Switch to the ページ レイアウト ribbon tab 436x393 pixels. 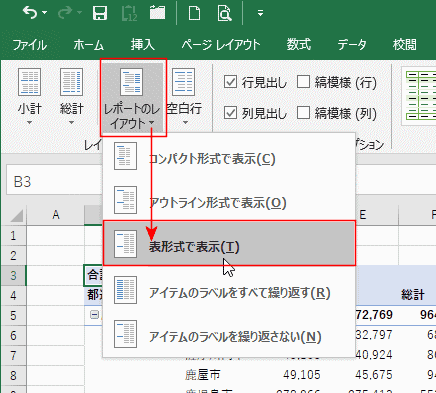[x=221, y=45]
